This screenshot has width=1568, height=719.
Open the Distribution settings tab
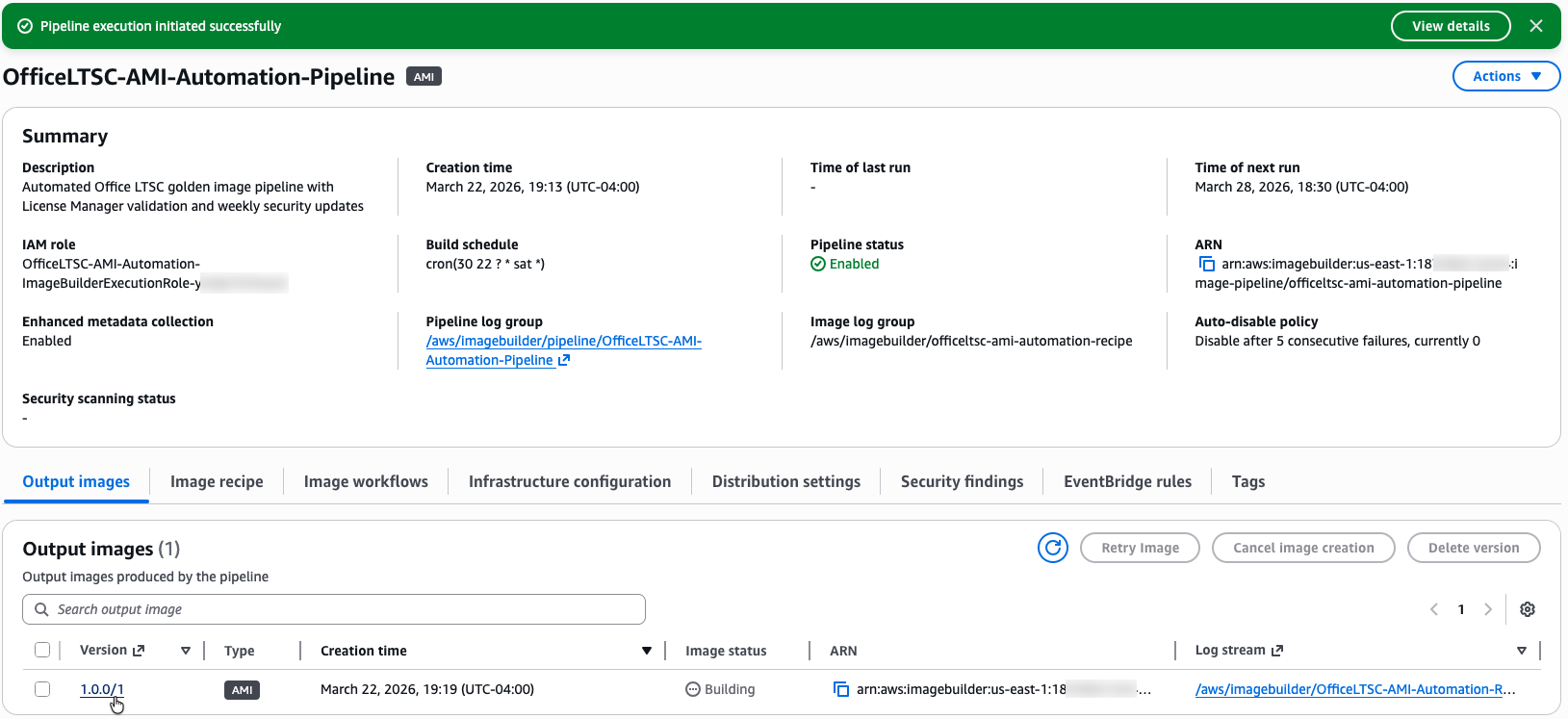[786, 481]
